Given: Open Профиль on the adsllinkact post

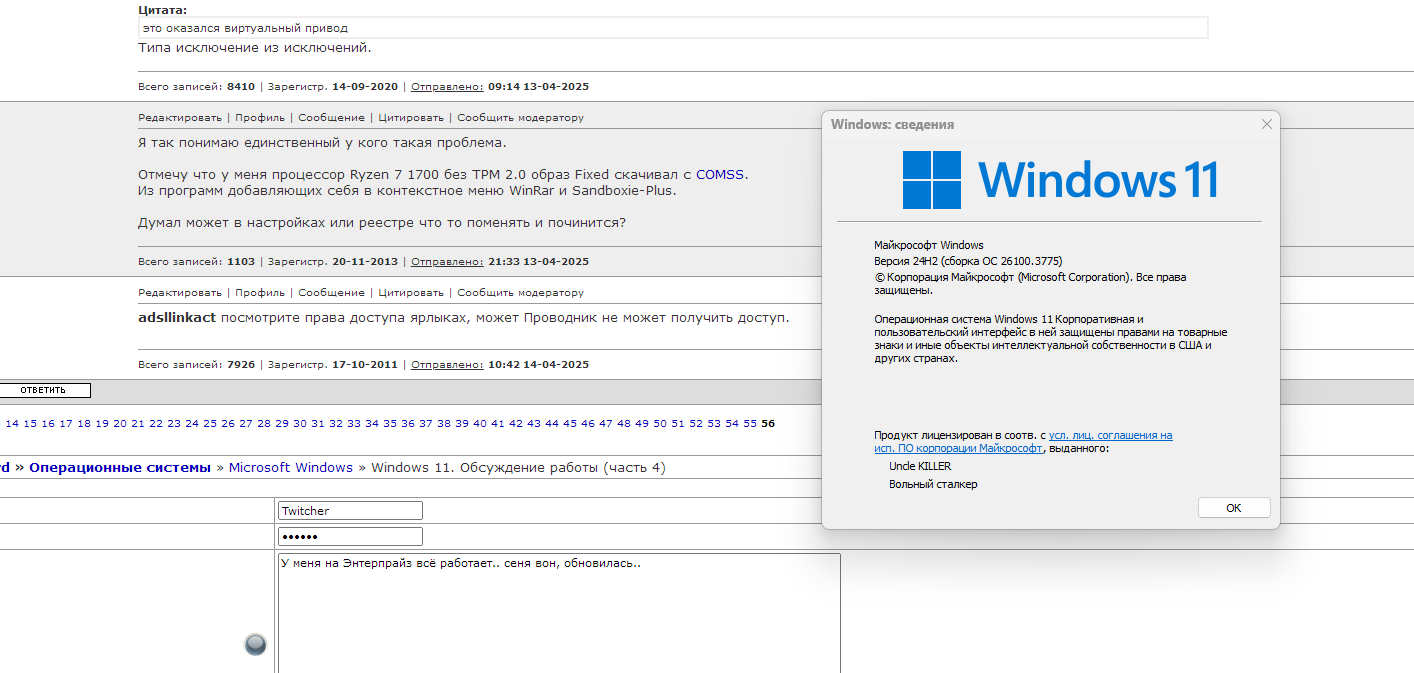Looking at the screenshot, I should (x=260, y=293).
